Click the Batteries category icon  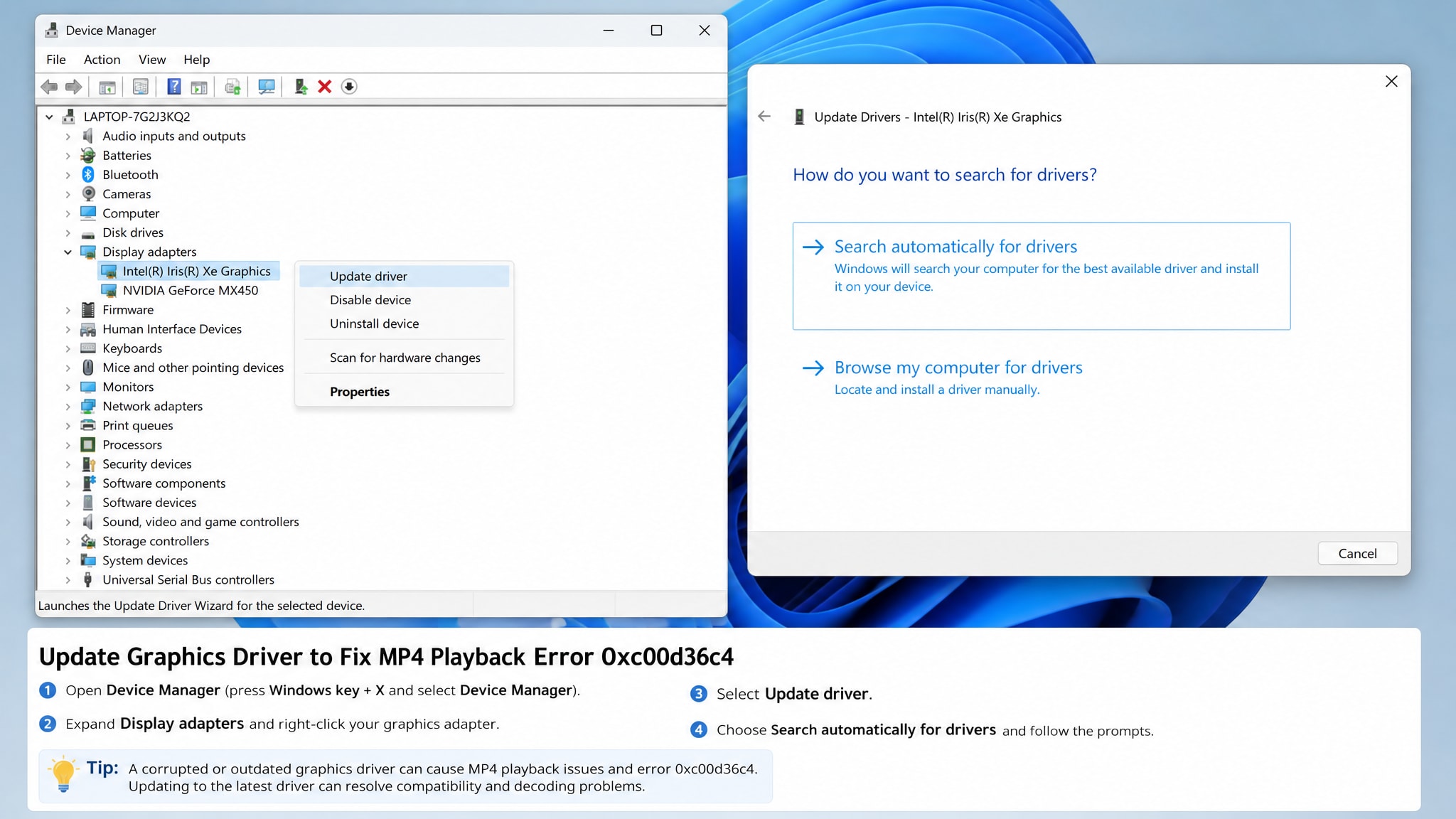click(88, 155)
